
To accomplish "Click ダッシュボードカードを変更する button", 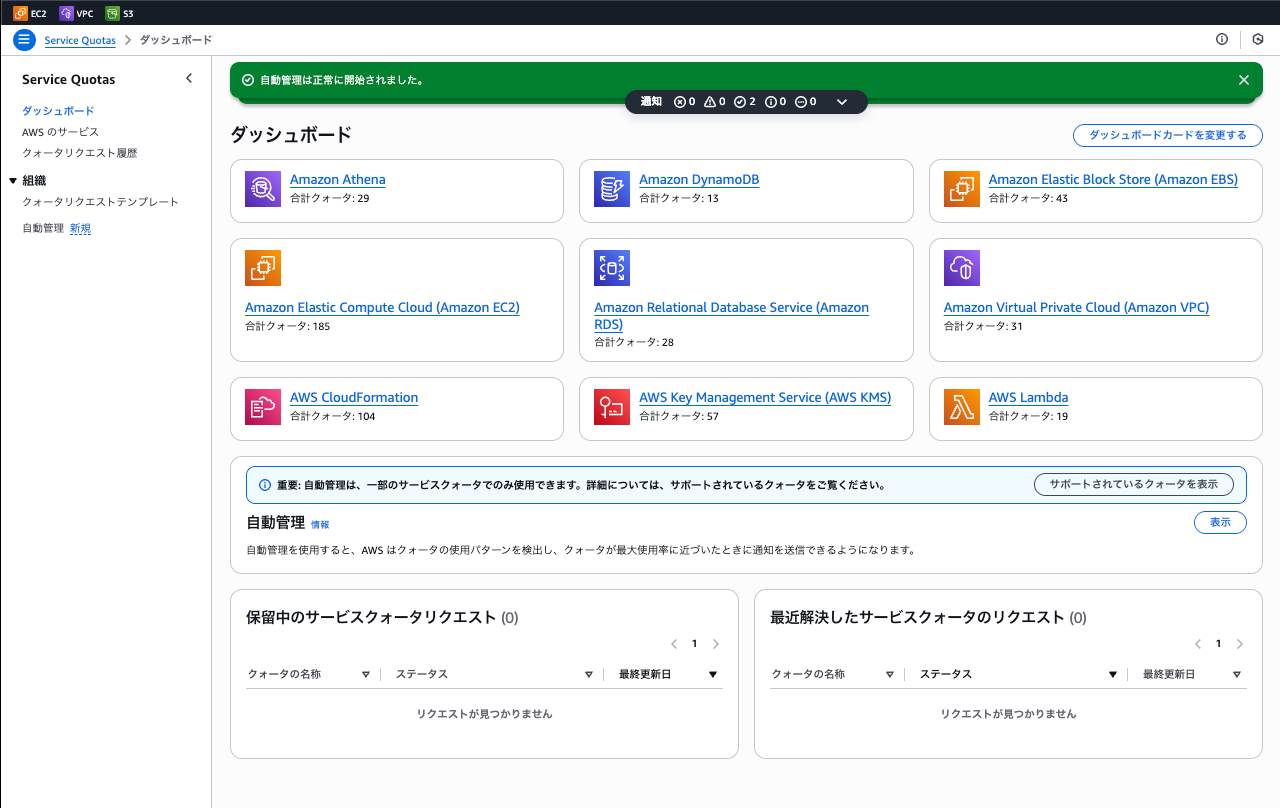I will pos(1167,135).
